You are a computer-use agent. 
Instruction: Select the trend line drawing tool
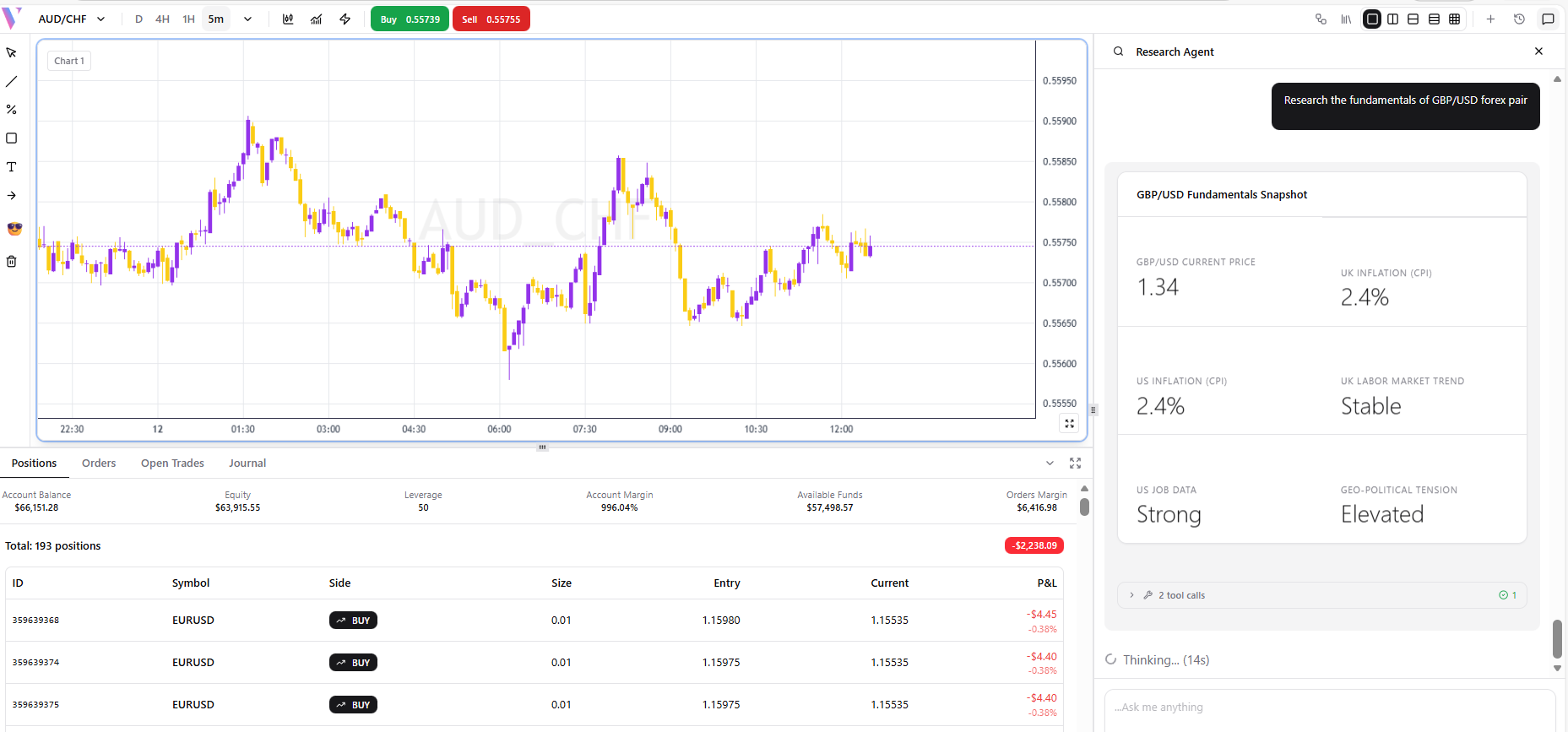coord(12,82)
